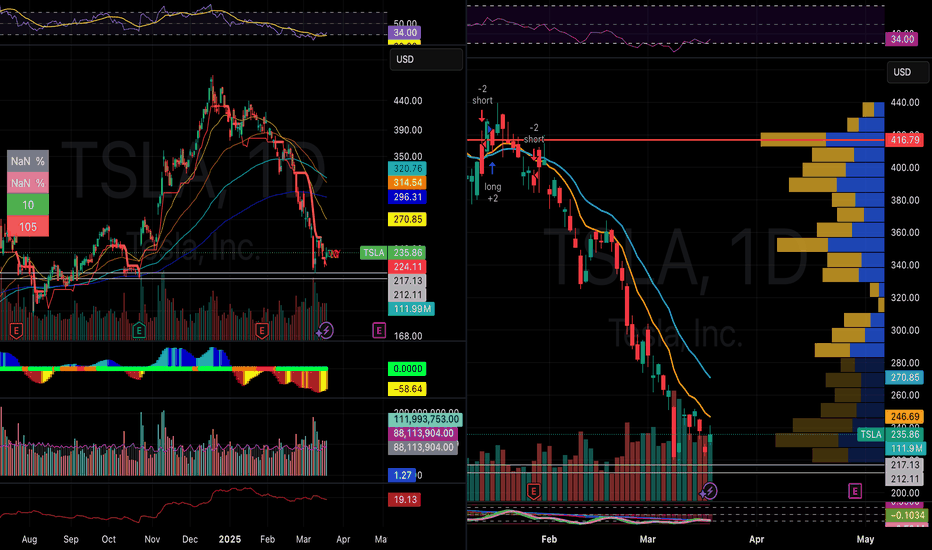Click the 2025 year label on time axis
Viewport: 932px width, 550px height.
click(229, 539)
